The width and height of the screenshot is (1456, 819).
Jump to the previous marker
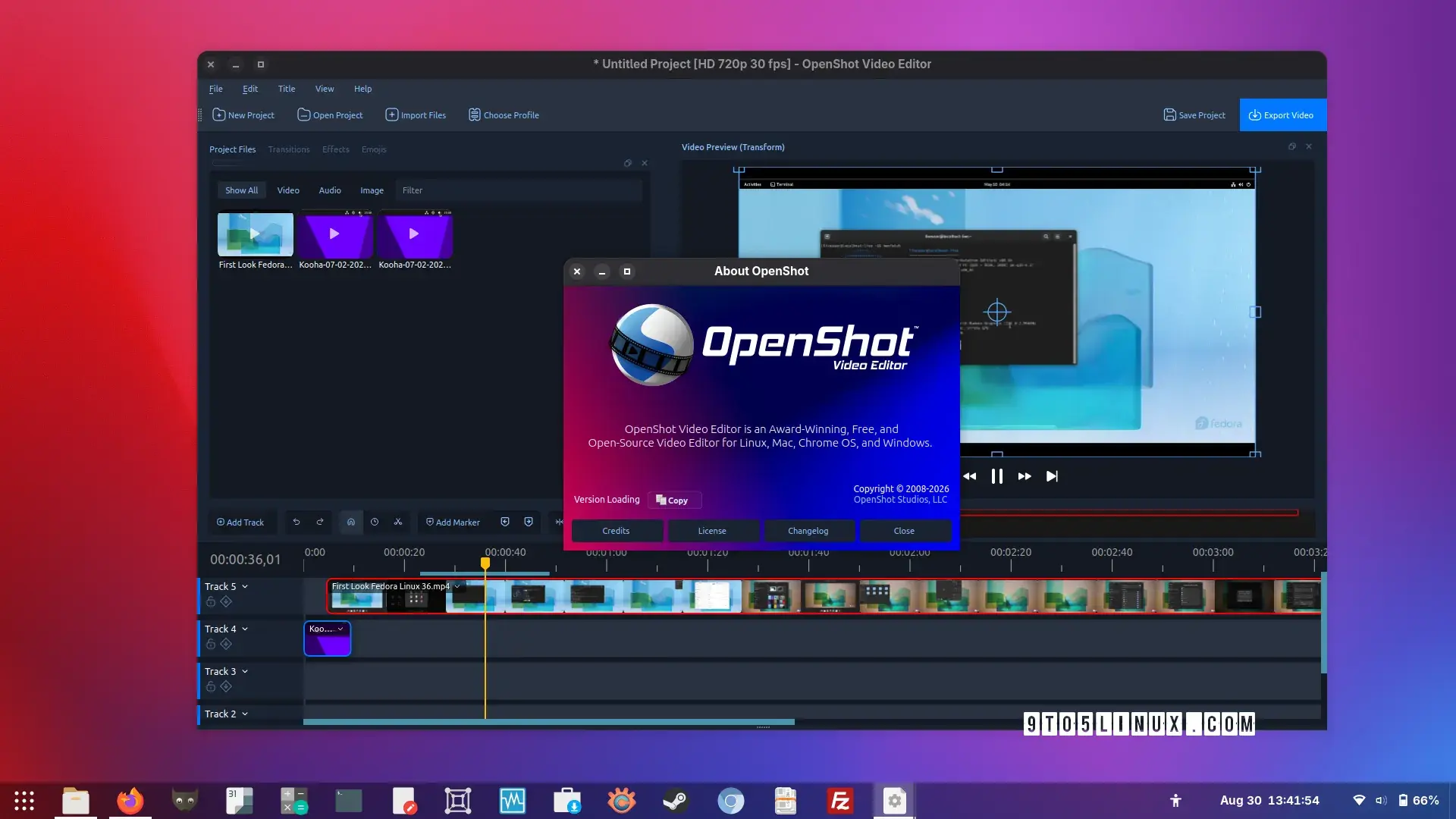click(x=505, y=522)
